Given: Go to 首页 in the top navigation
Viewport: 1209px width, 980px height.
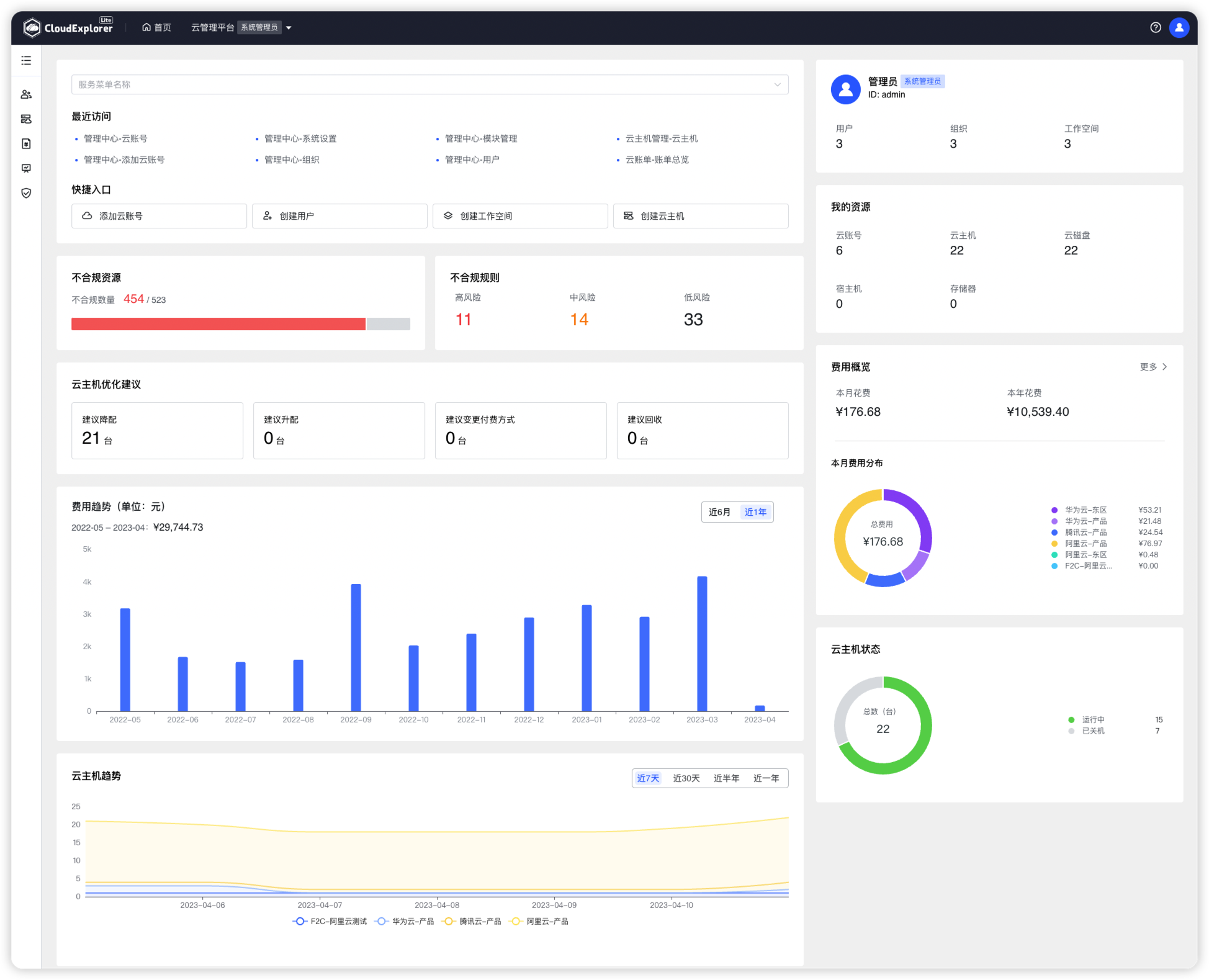Looking at the screenshot, I should 156,27.
